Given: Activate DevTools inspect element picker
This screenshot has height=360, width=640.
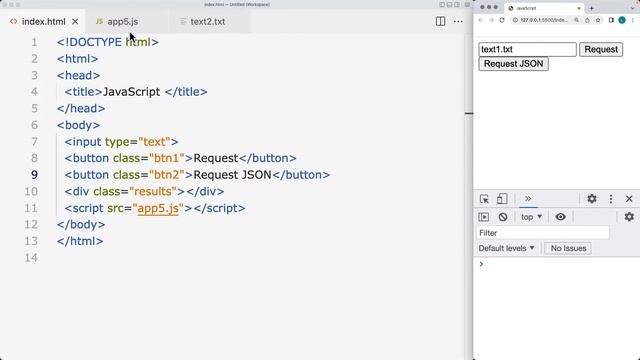Looking at the screenshot, I should pyautogui.click(x=484, y=199).
